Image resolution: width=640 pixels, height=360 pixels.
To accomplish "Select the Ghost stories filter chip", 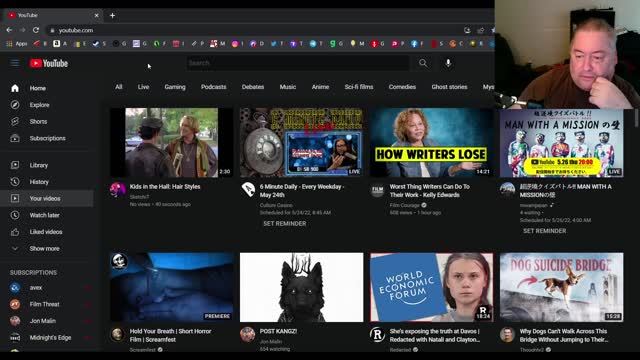I will click(x=449, y=87).
